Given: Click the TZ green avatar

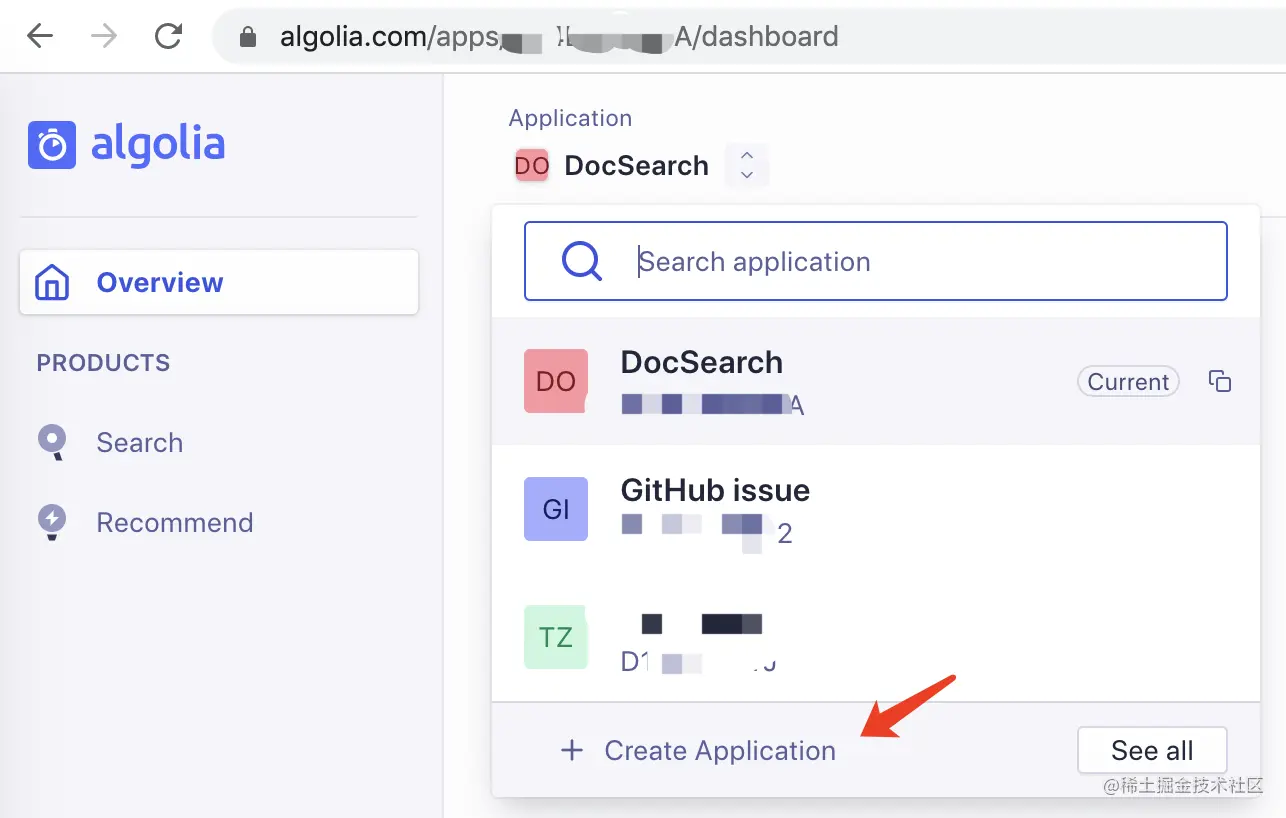Looking at the screenshot, I should 556,637.
